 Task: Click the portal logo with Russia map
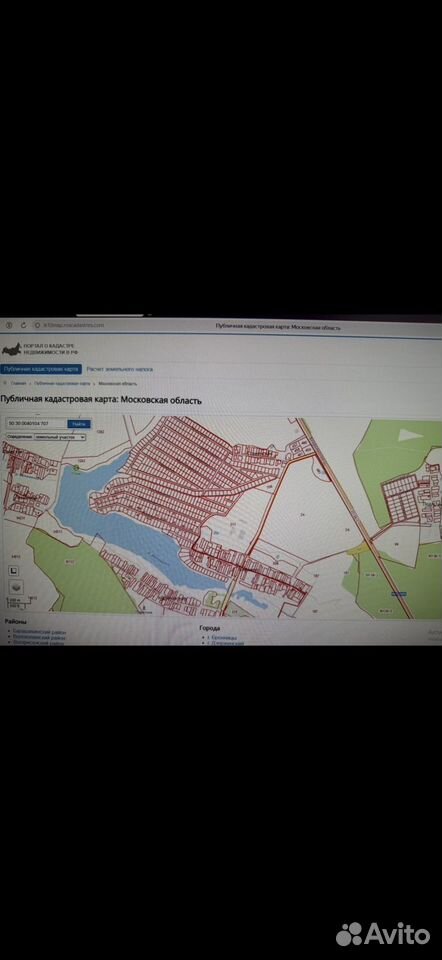pyautogui.click(x=12, y=350)
